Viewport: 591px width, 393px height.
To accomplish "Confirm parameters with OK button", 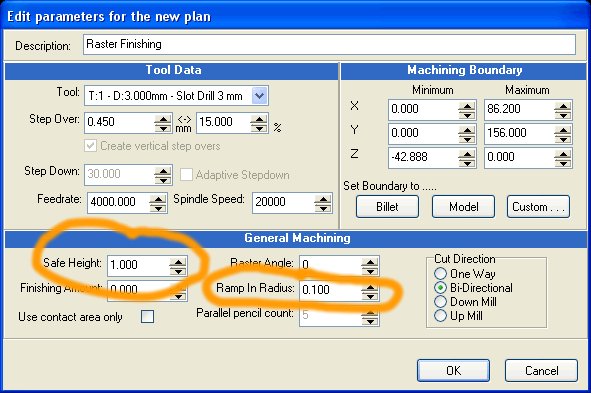I will coord(453,370).
